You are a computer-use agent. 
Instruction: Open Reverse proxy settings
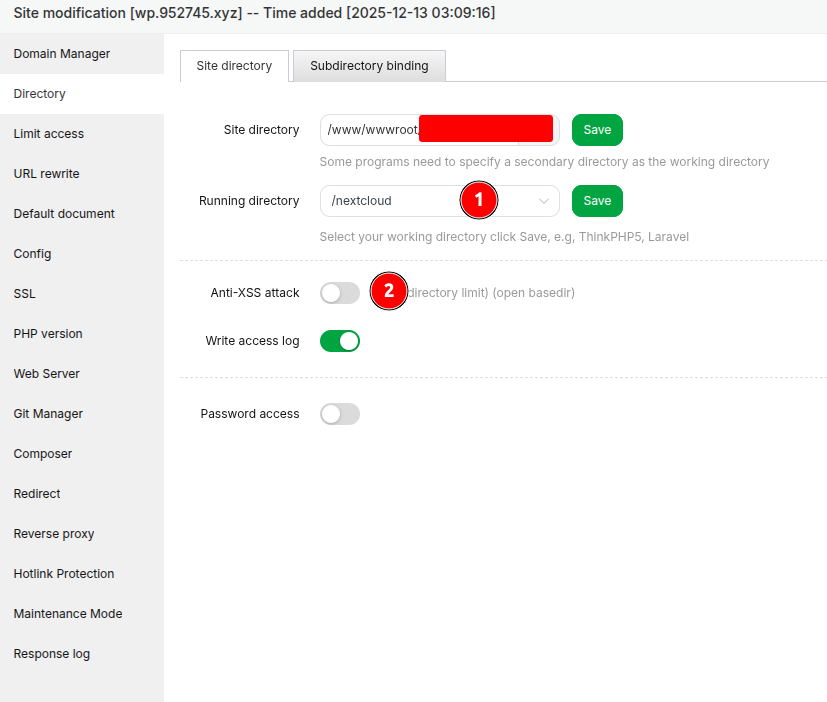54,534
